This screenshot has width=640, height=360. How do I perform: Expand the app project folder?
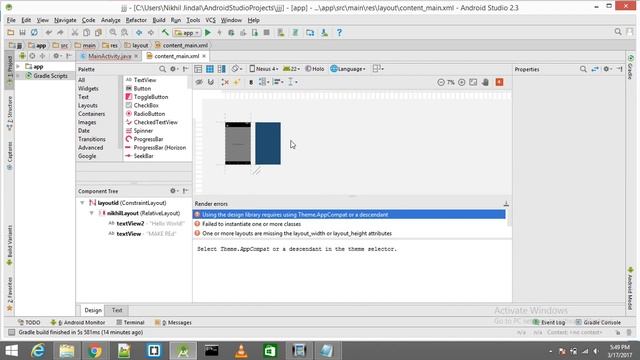pyautogui.click(x=18, y=66)
